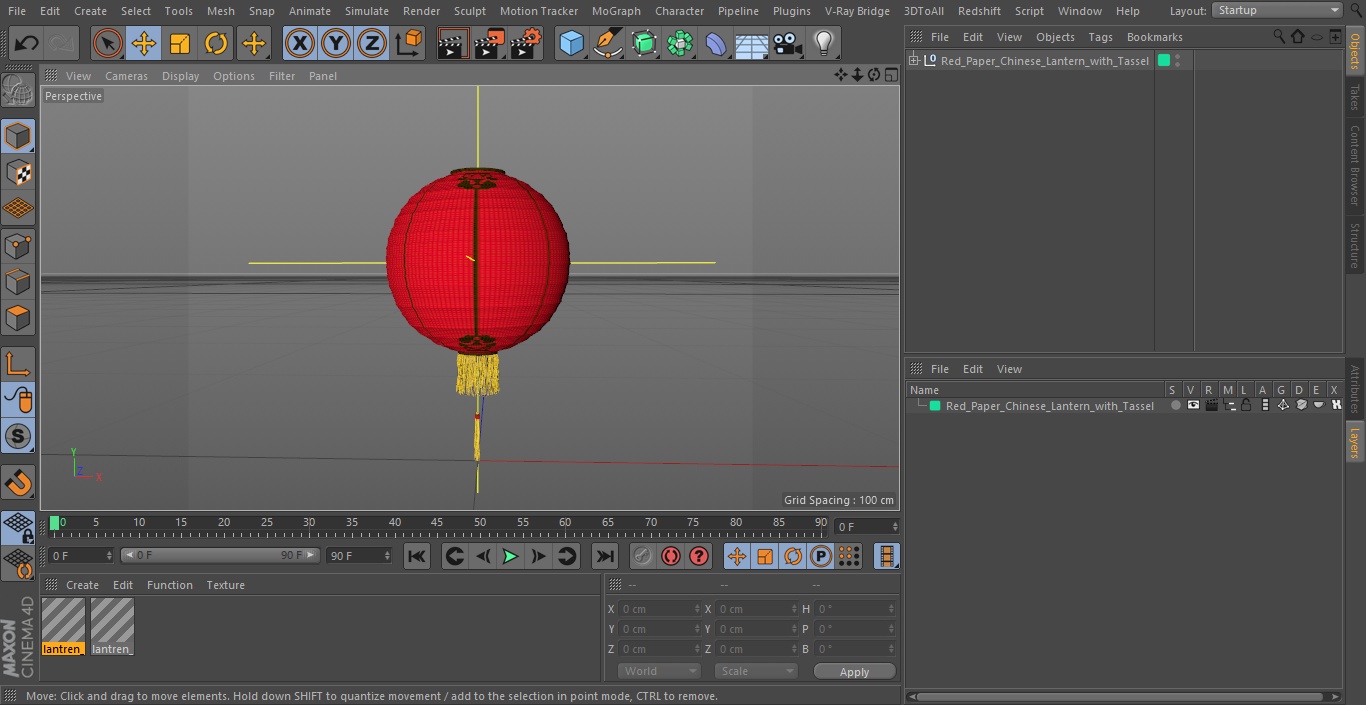Viewport: 1366px width, 705px height.
Task: Toggle Z axis lock
Action: [x=372, y=44]
